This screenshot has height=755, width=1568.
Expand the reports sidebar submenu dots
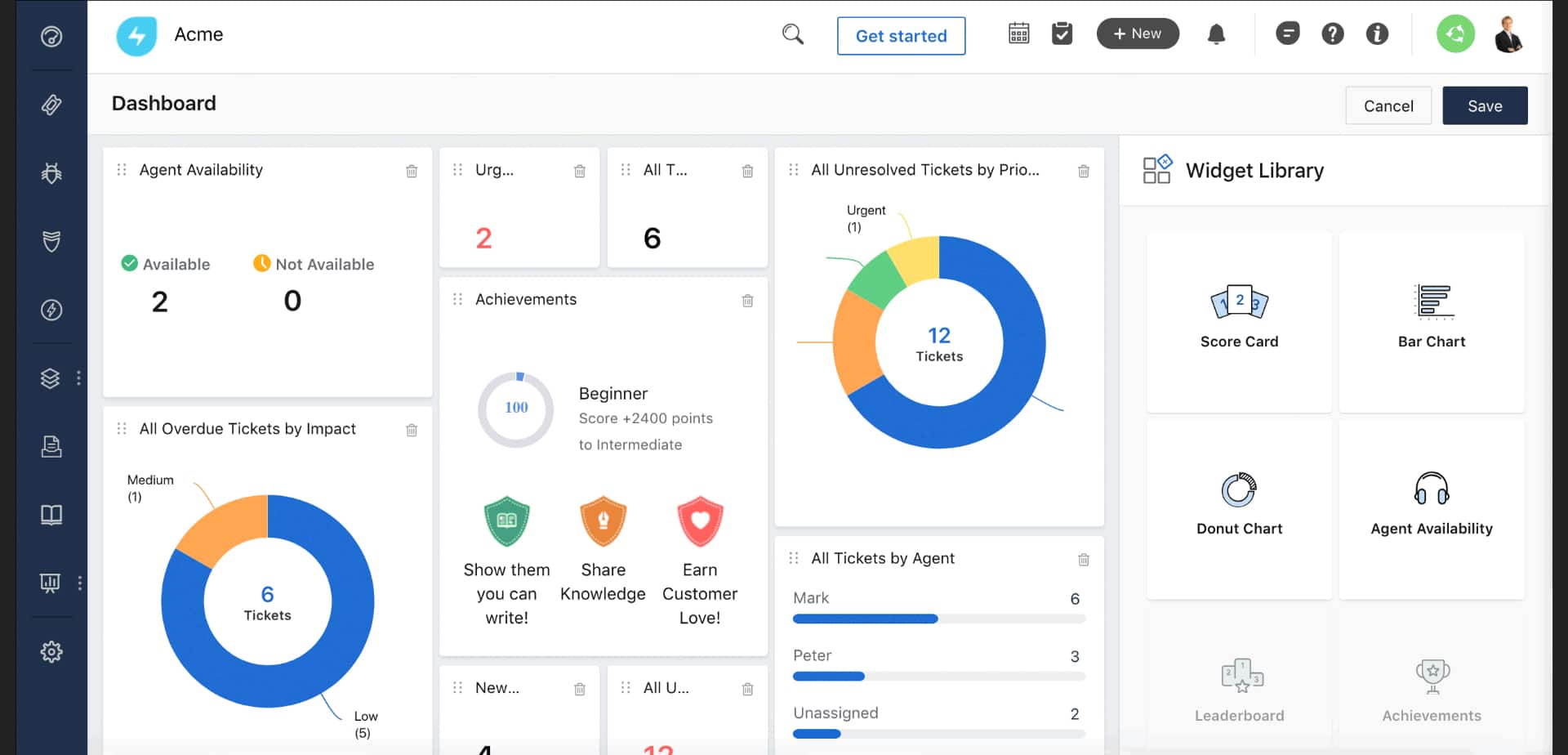tap(79, 583)
